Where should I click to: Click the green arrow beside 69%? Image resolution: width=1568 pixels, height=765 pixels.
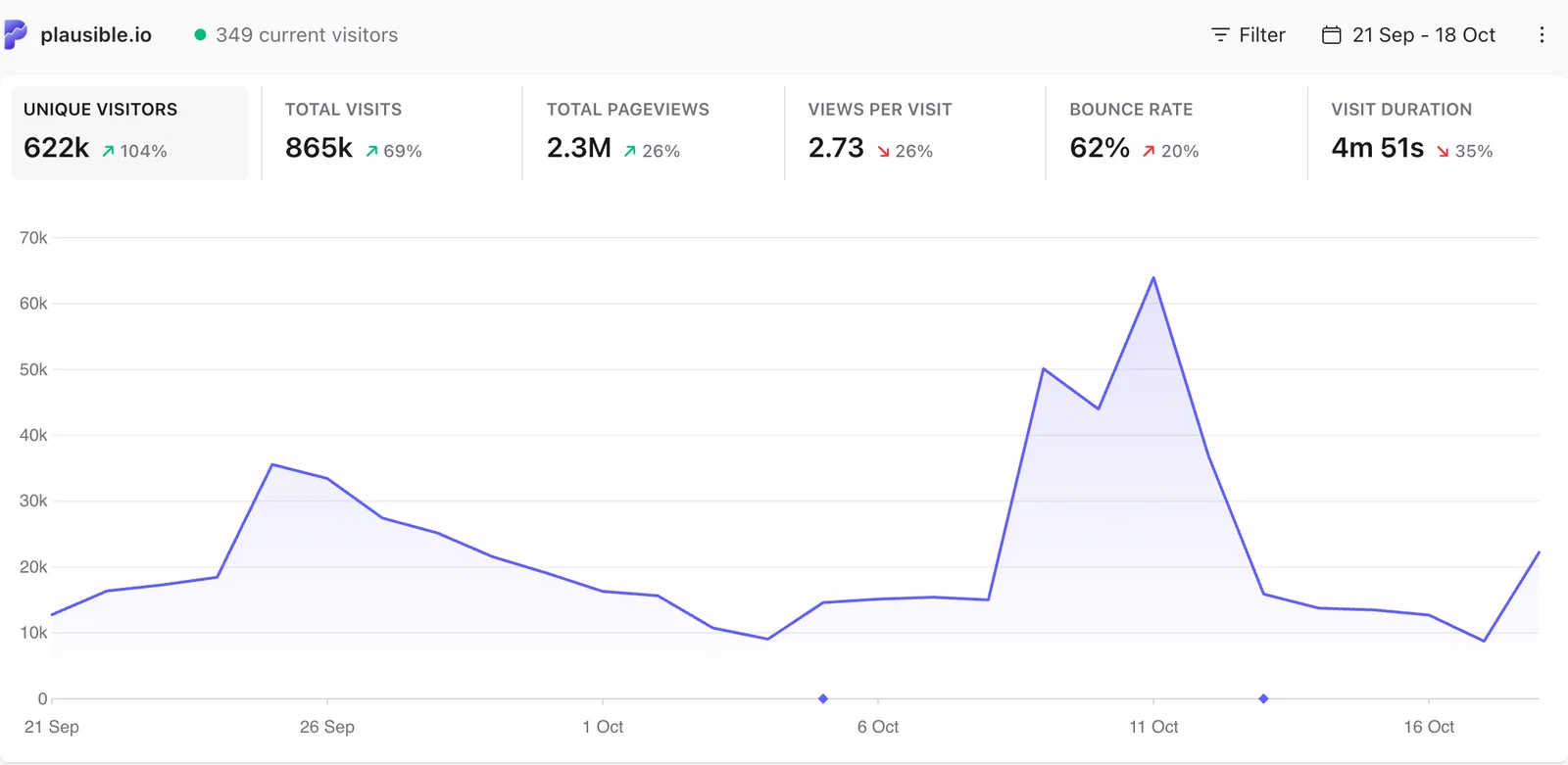tap(371, 151)
